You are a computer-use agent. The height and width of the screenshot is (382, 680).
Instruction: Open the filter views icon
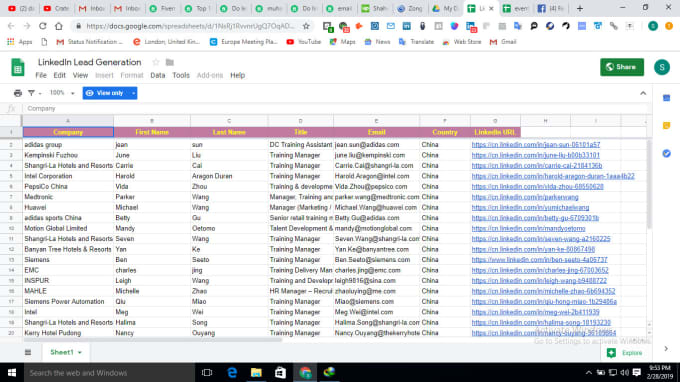[x=31, y=93]
